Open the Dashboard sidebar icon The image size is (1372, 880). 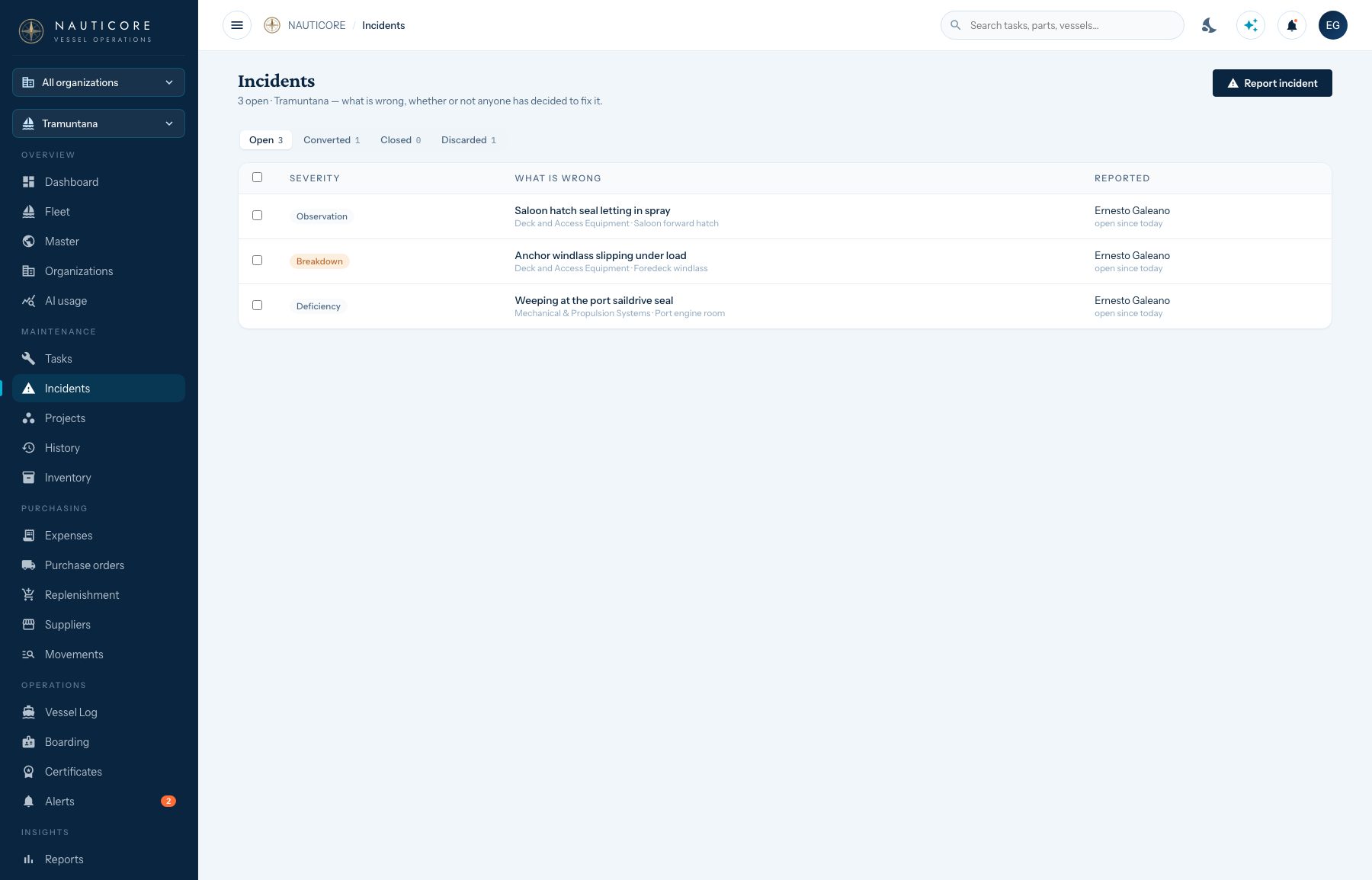[x=28, y=182]
